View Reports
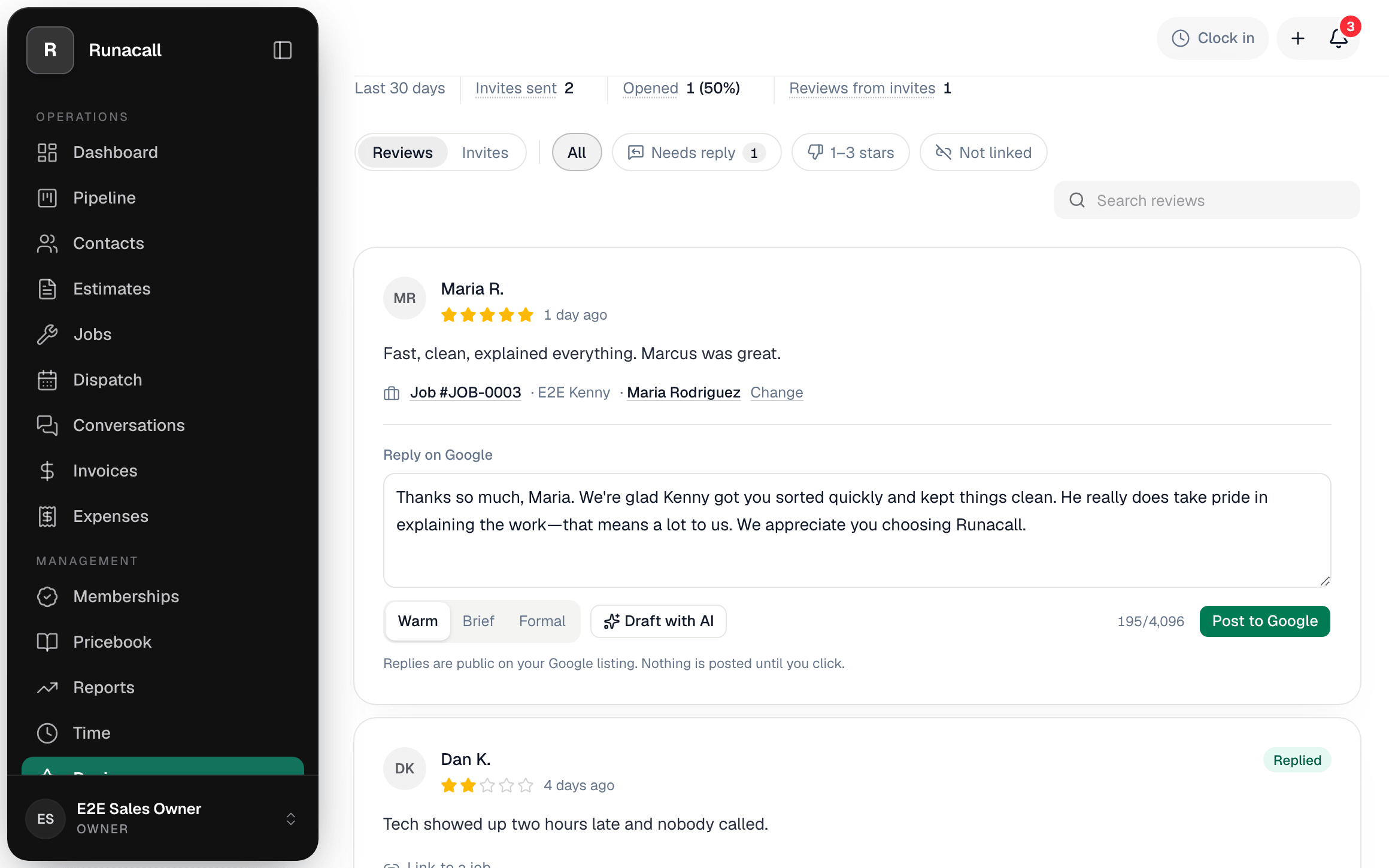Screen dimensions: 1389x868 (x=162, y=687)
